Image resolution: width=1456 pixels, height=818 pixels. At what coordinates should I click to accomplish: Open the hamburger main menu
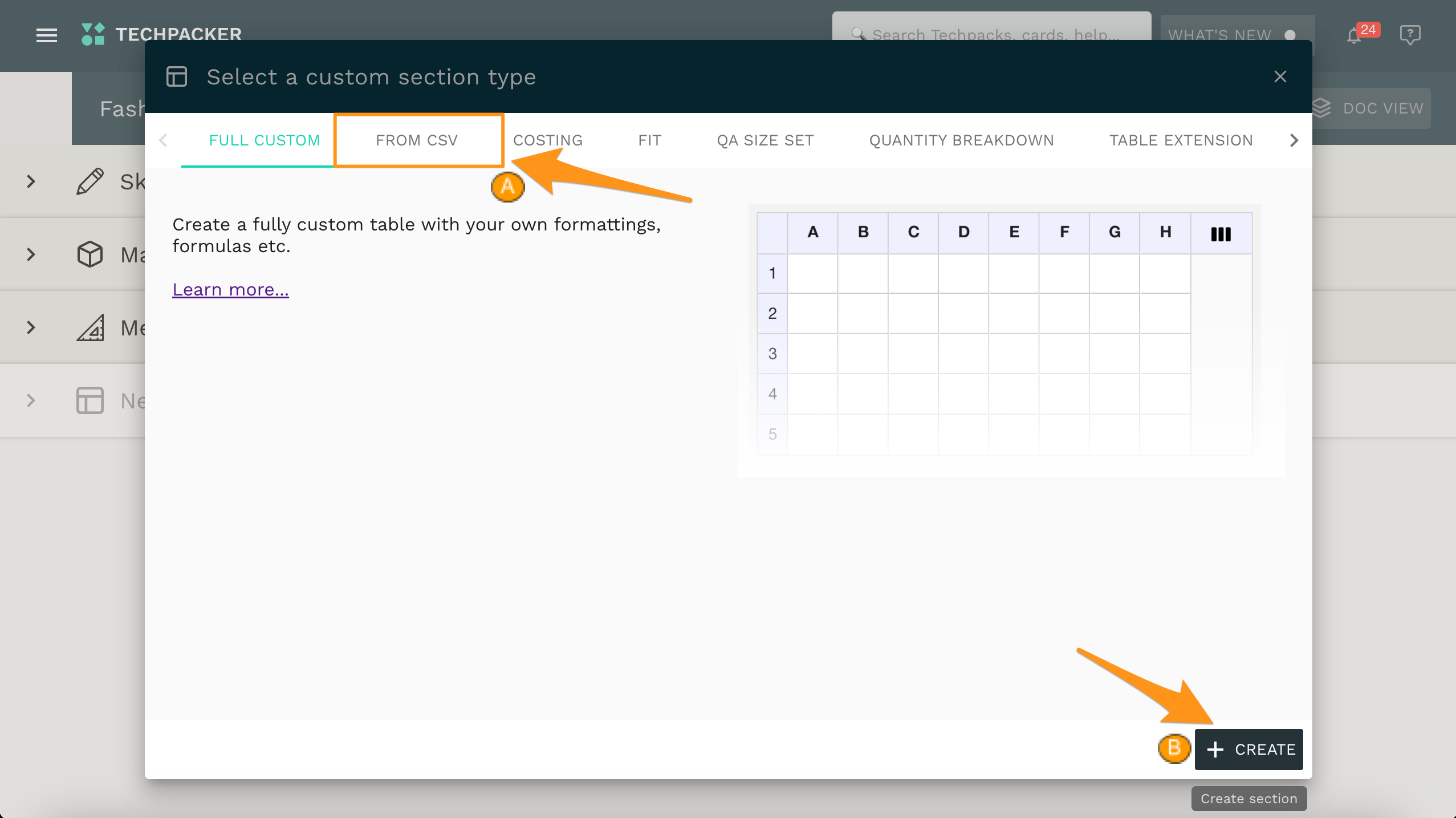click(x=46, y=35)
